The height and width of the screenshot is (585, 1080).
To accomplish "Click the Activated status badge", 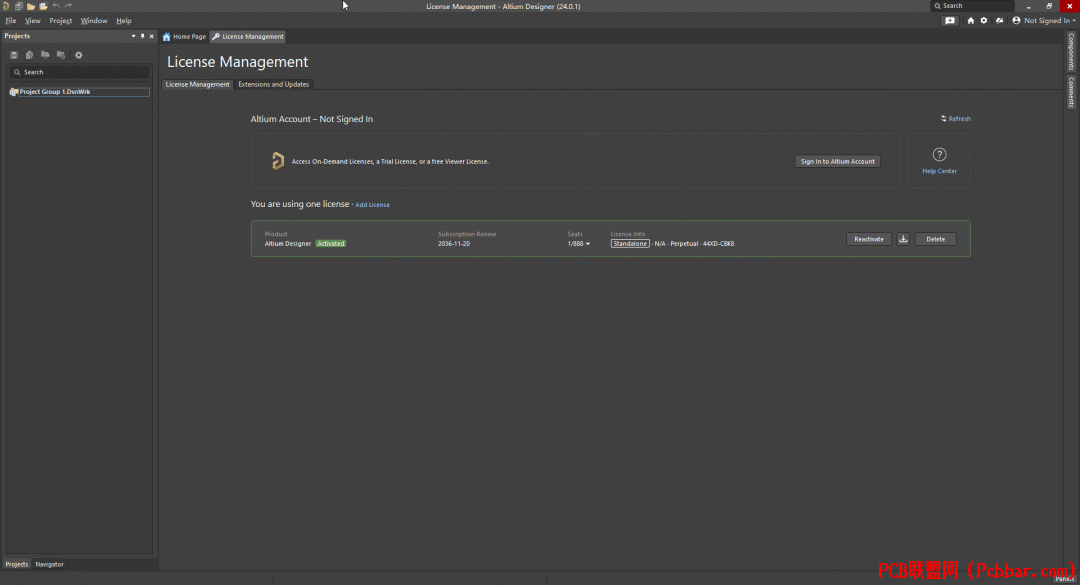I will click(331, 244).
